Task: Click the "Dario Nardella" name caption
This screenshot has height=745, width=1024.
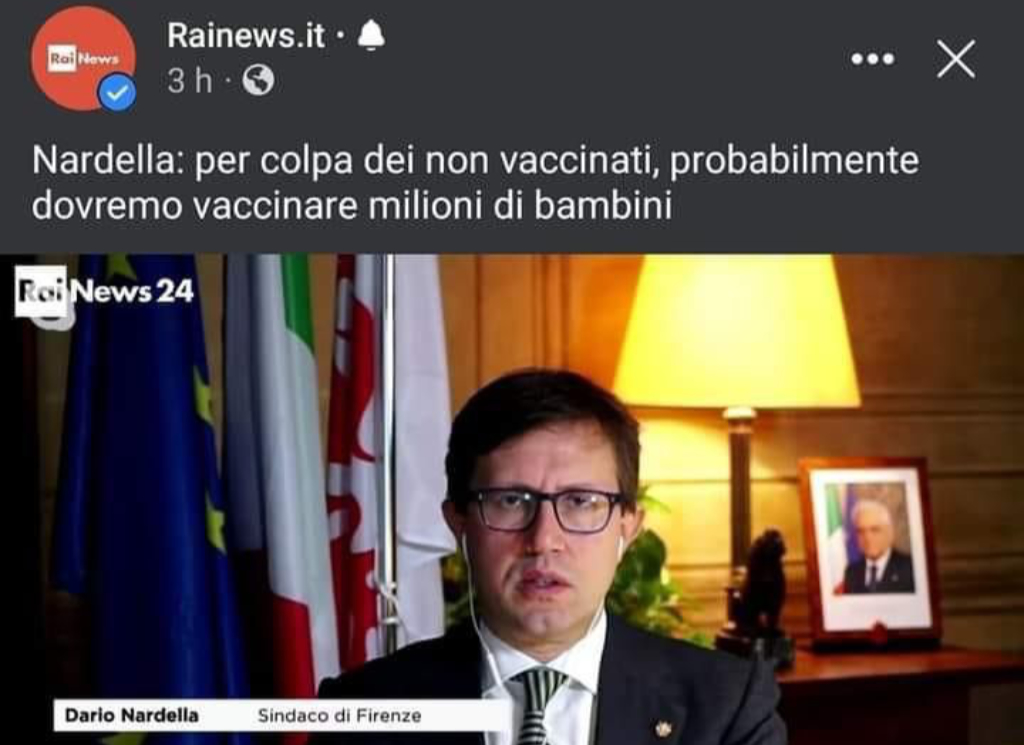Action: 131,715
